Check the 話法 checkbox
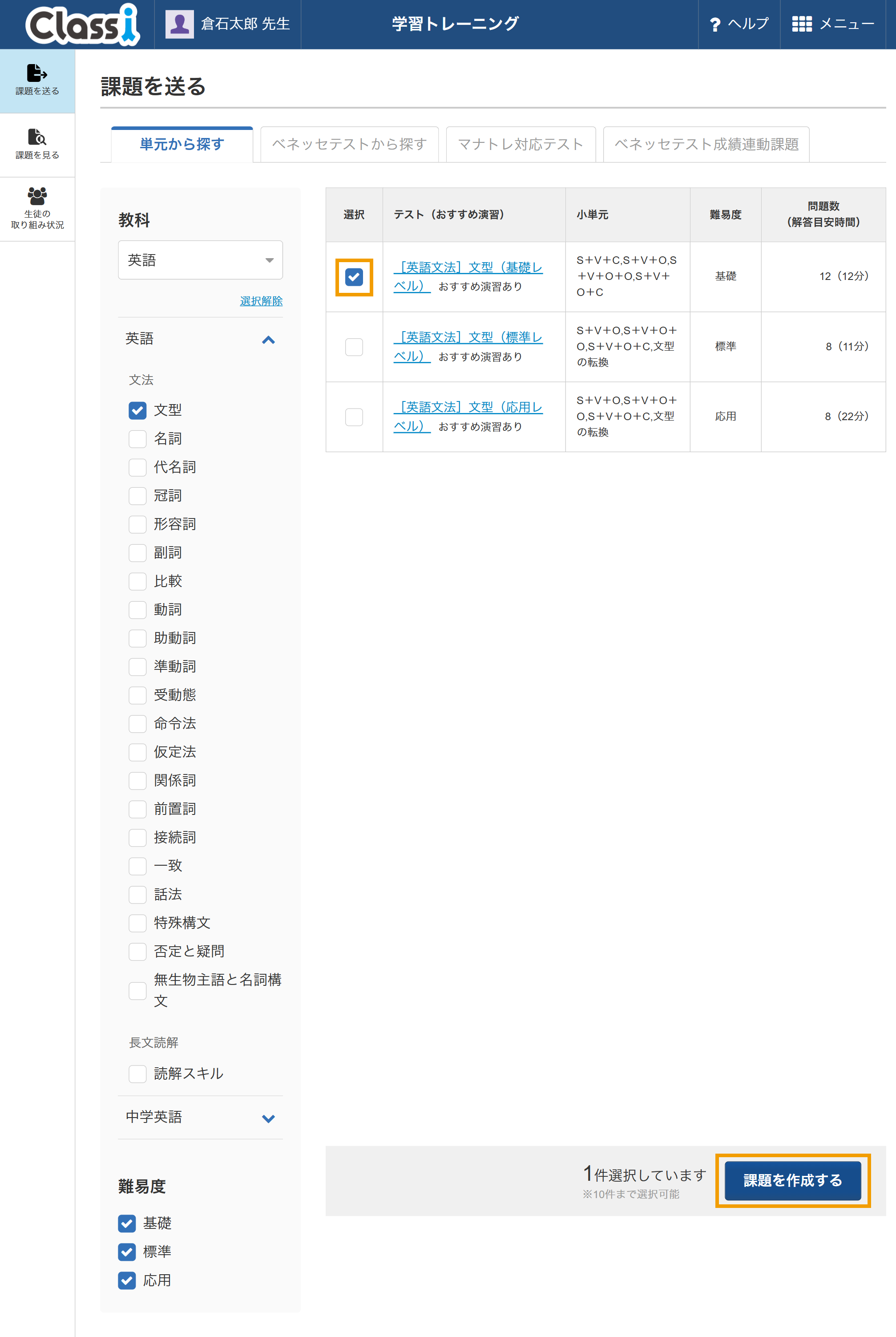The image size is (896, 1337). tap(137, 895)
